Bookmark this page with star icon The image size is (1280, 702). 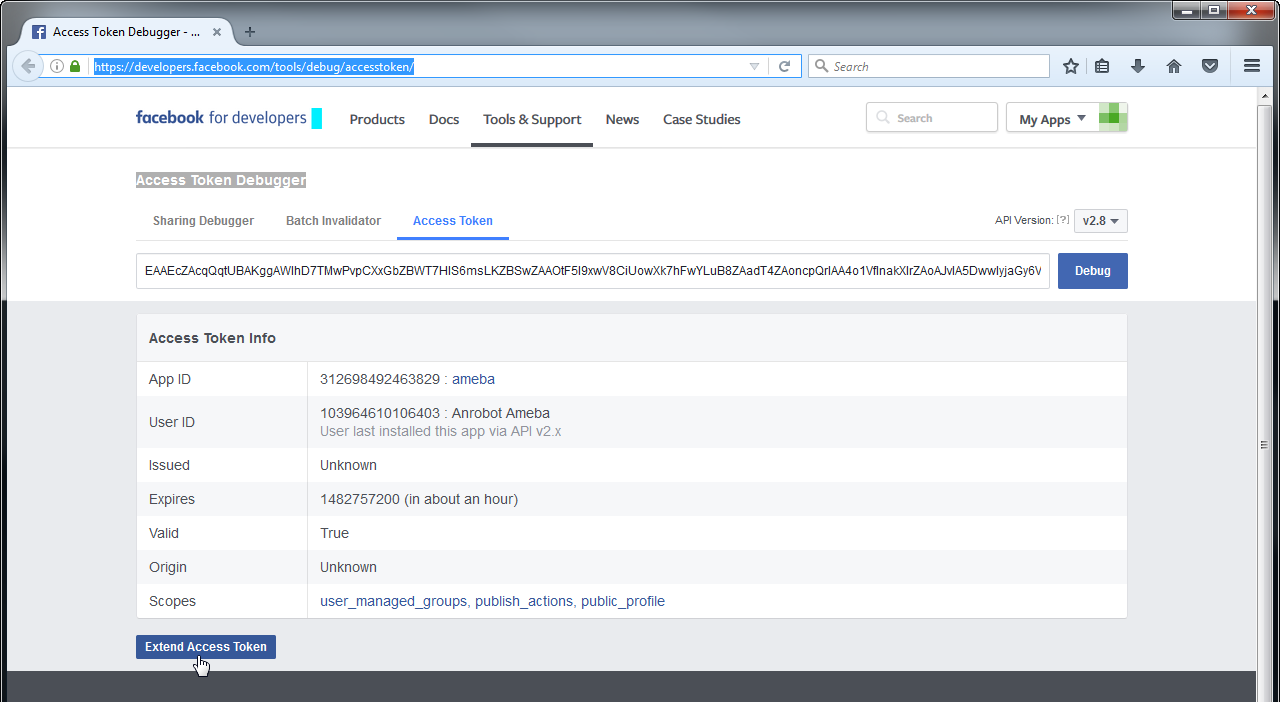click(x=1071, y=66)
